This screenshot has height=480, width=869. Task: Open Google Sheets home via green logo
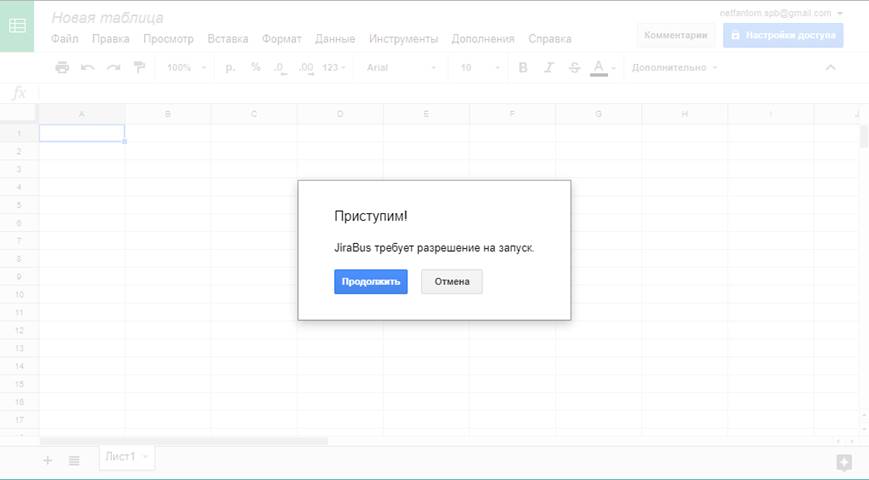[x=18, y=27]
